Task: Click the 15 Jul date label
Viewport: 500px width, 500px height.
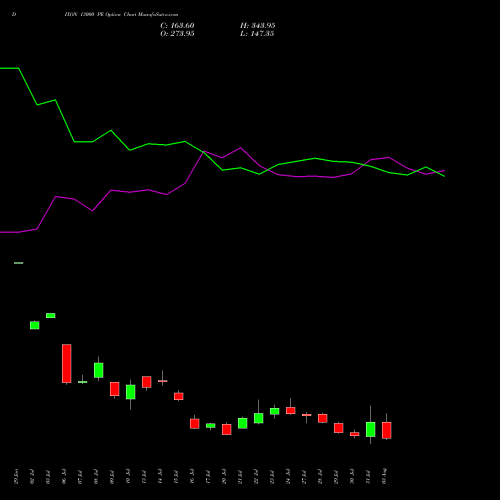Action: pos(176,476)
